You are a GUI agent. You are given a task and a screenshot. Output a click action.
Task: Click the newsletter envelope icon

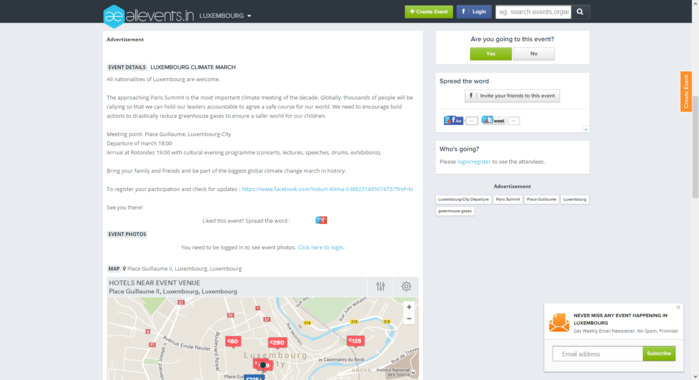[559, 323]
